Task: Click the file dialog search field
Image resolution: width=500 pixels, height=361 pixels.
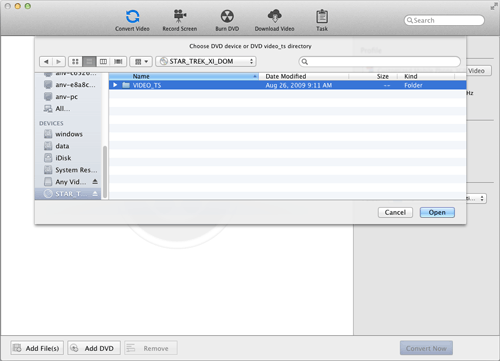Action: click(380, 62)
